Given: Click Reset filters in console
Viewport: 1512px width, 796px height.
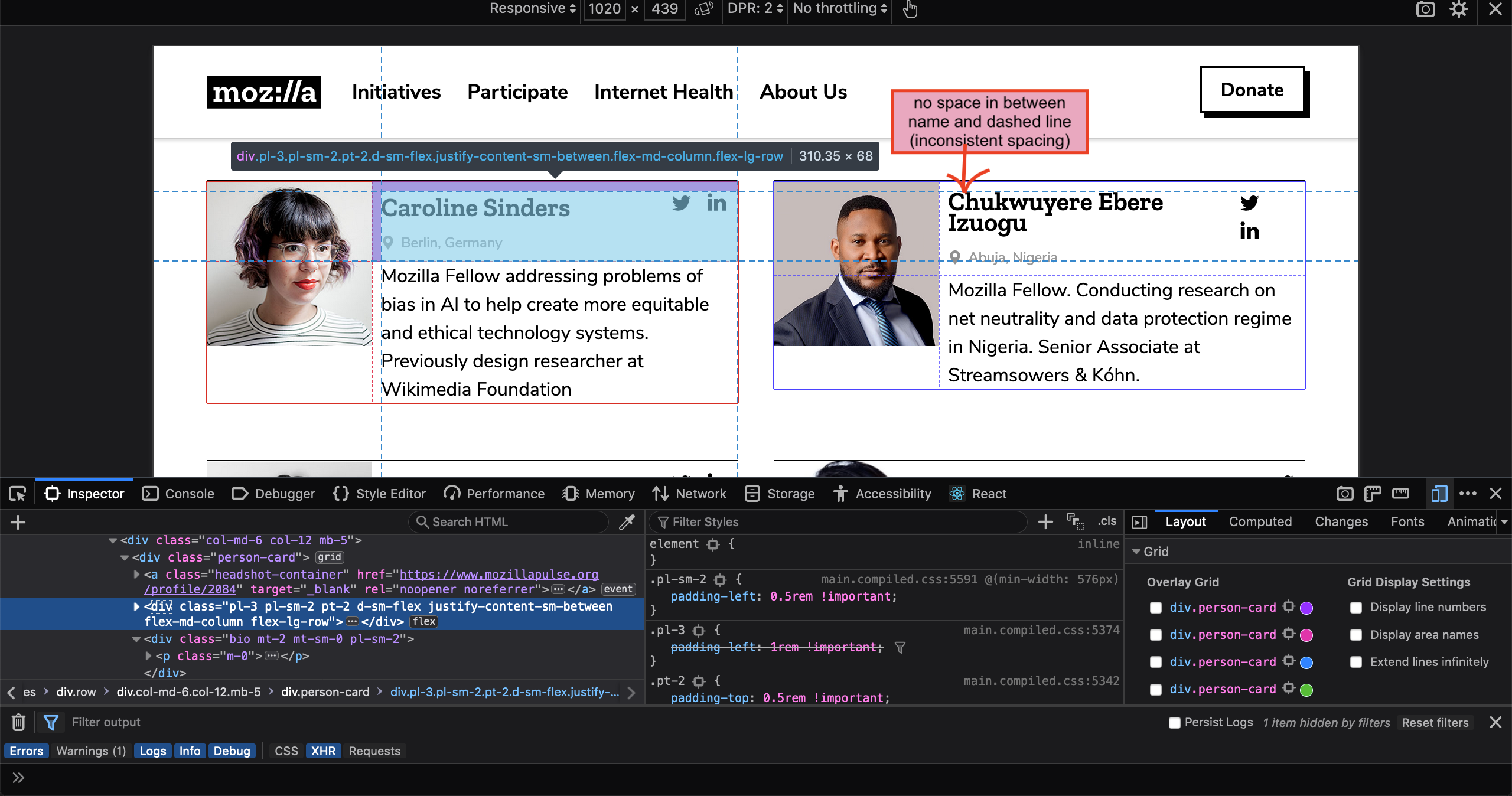Looking at the screenshot, I should (1435, 722).
